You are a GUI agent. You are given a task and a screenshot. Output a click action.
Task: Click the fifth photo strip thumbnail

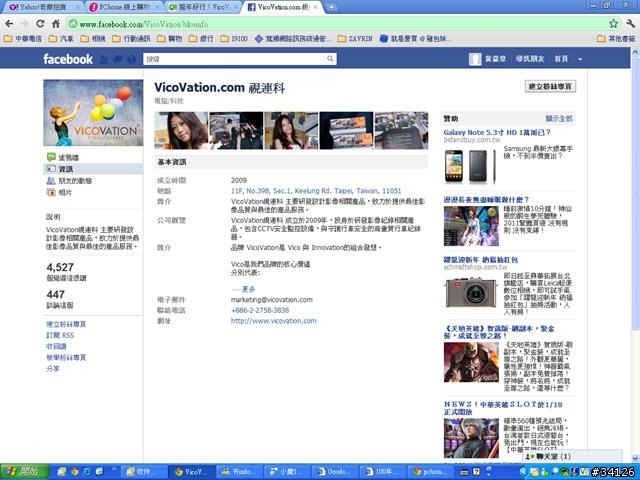(x=401, y=131)
